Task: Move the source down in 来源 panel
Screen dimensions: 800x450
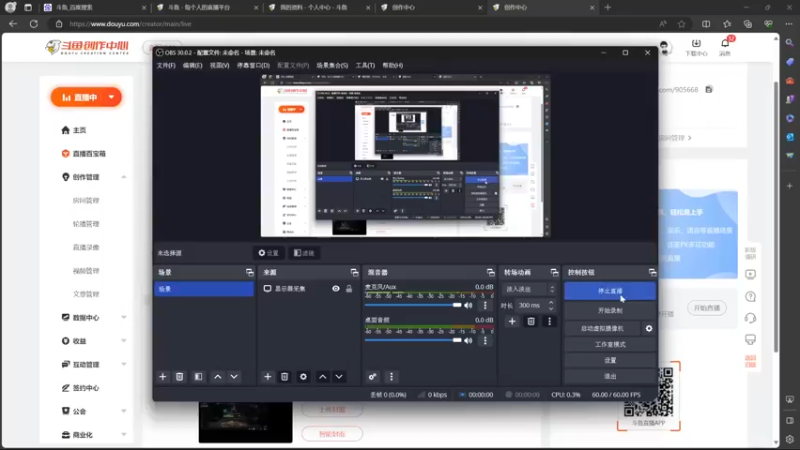Action: pyautogui.click(x=339, y=377)
